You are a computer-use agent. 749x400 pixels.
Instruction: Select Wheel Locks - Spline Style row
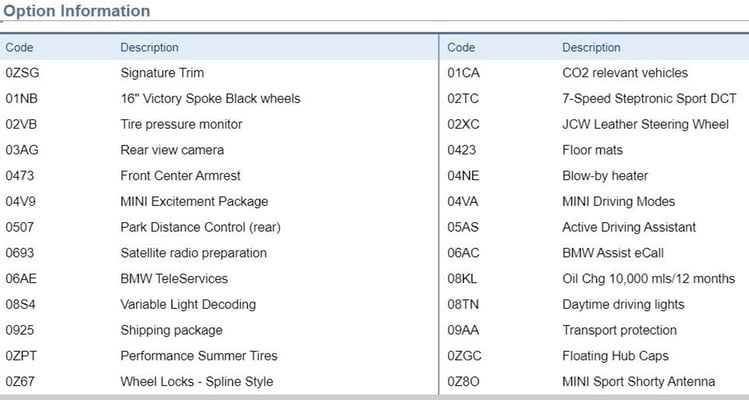pyautogui.click(x=196, y=381)
